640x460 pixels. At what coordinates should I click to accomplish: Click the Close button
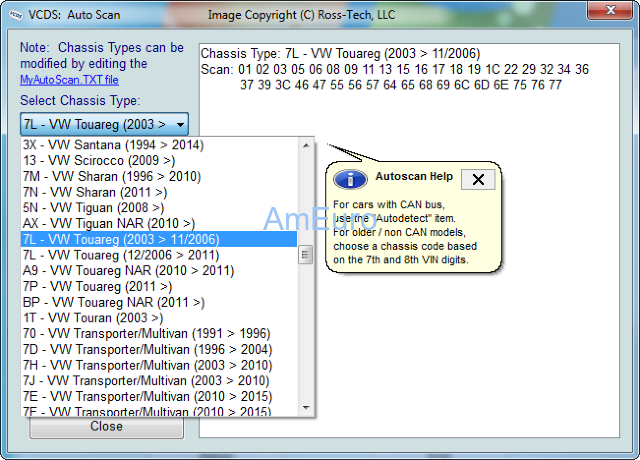tap(107, 427)
